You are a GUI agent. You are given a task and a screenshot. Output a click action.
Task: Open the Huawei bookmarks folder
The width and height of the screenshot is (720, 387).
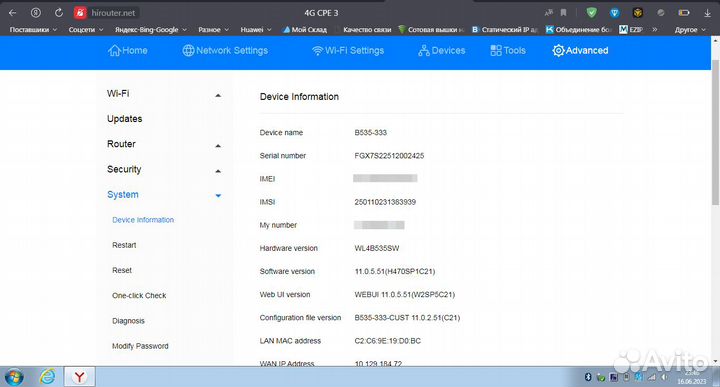(256, 29)
